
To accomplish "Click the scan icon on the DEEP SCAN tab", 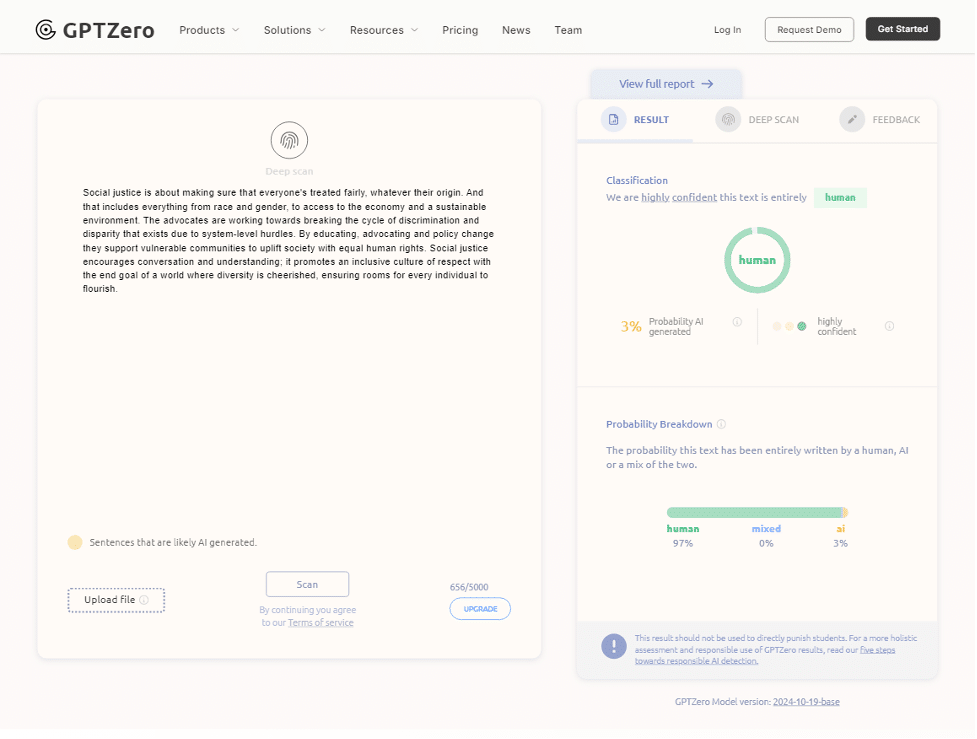I will 728,119.
